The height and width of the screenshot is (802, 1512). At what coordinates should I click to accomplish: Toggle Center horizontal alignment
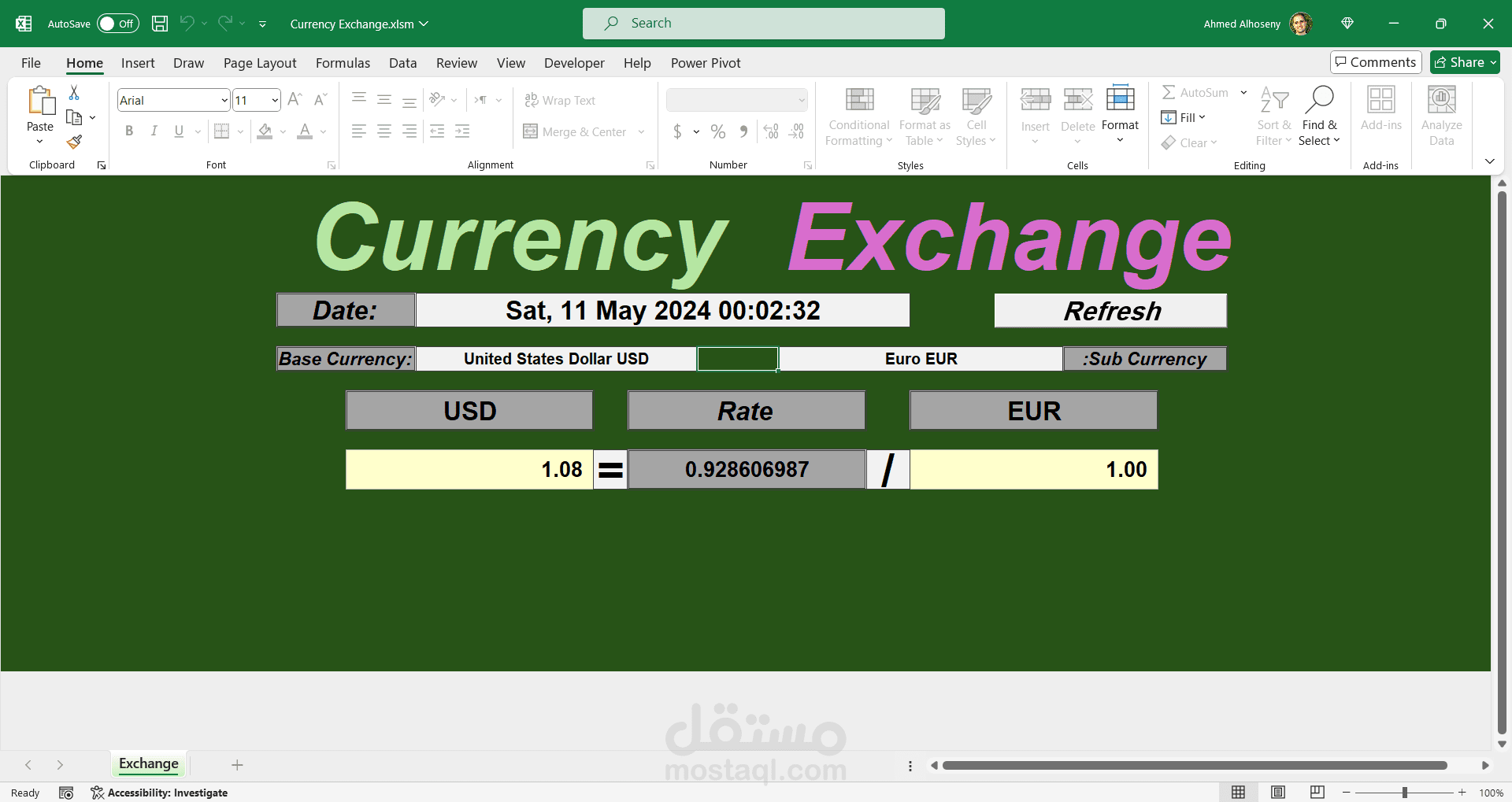[x=384, y=131]
